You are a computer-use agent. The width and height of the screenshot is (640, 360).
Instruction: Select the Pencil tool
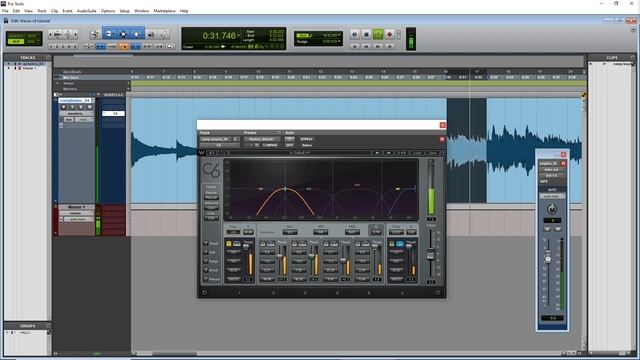[x=163, y=34]
